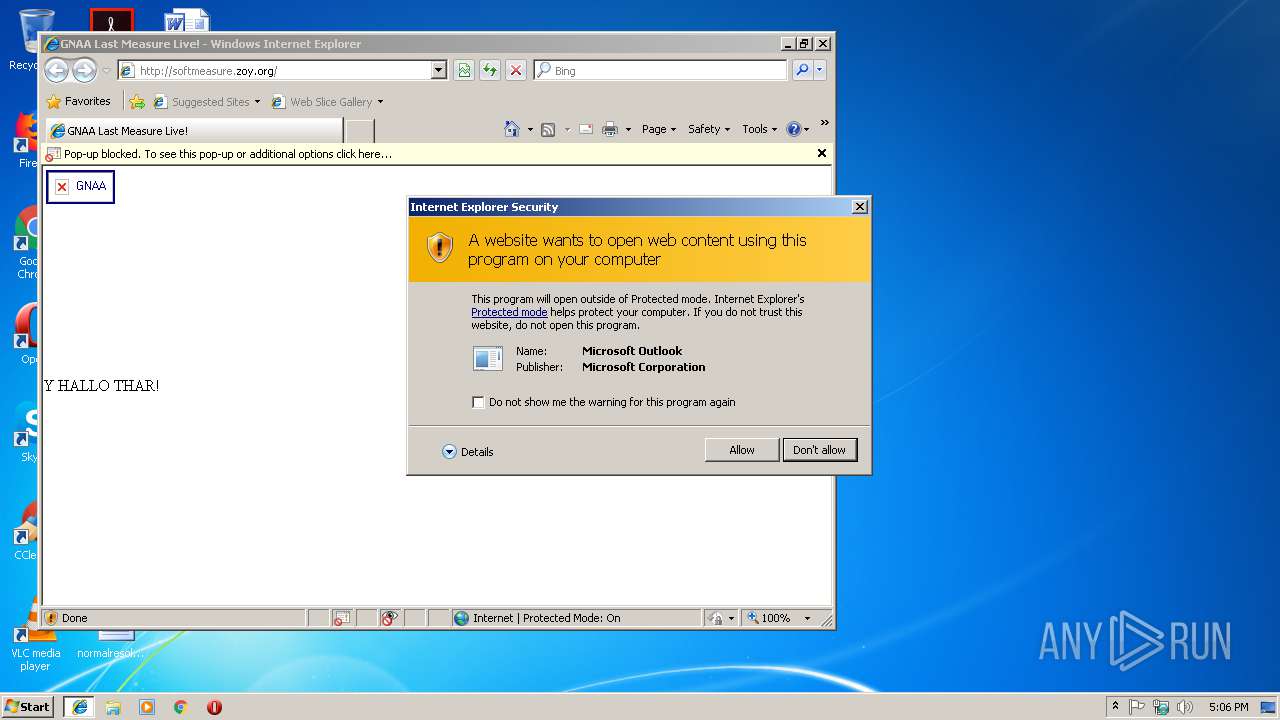Click the 'Microsoft Outlook' program name
Screen dimensions: 1280x720
click(x=632, y=351)
